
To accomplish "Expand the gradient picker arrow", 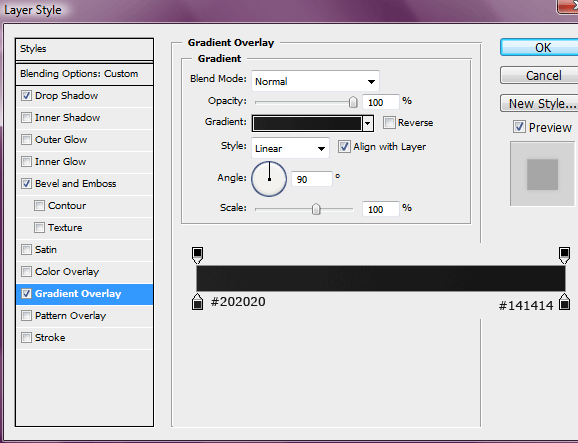I will (x=368, y=123).
